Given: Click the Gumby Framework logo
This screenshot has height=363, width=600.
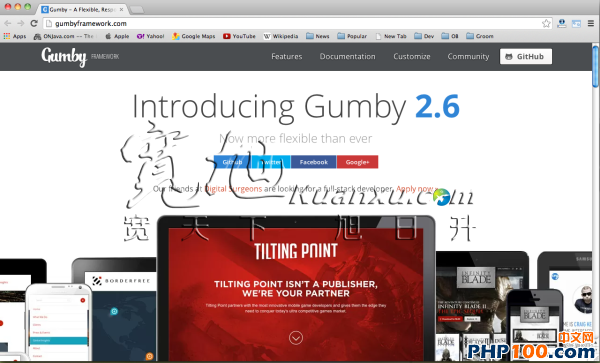Looking at the screenshot, I should (80, 57).
